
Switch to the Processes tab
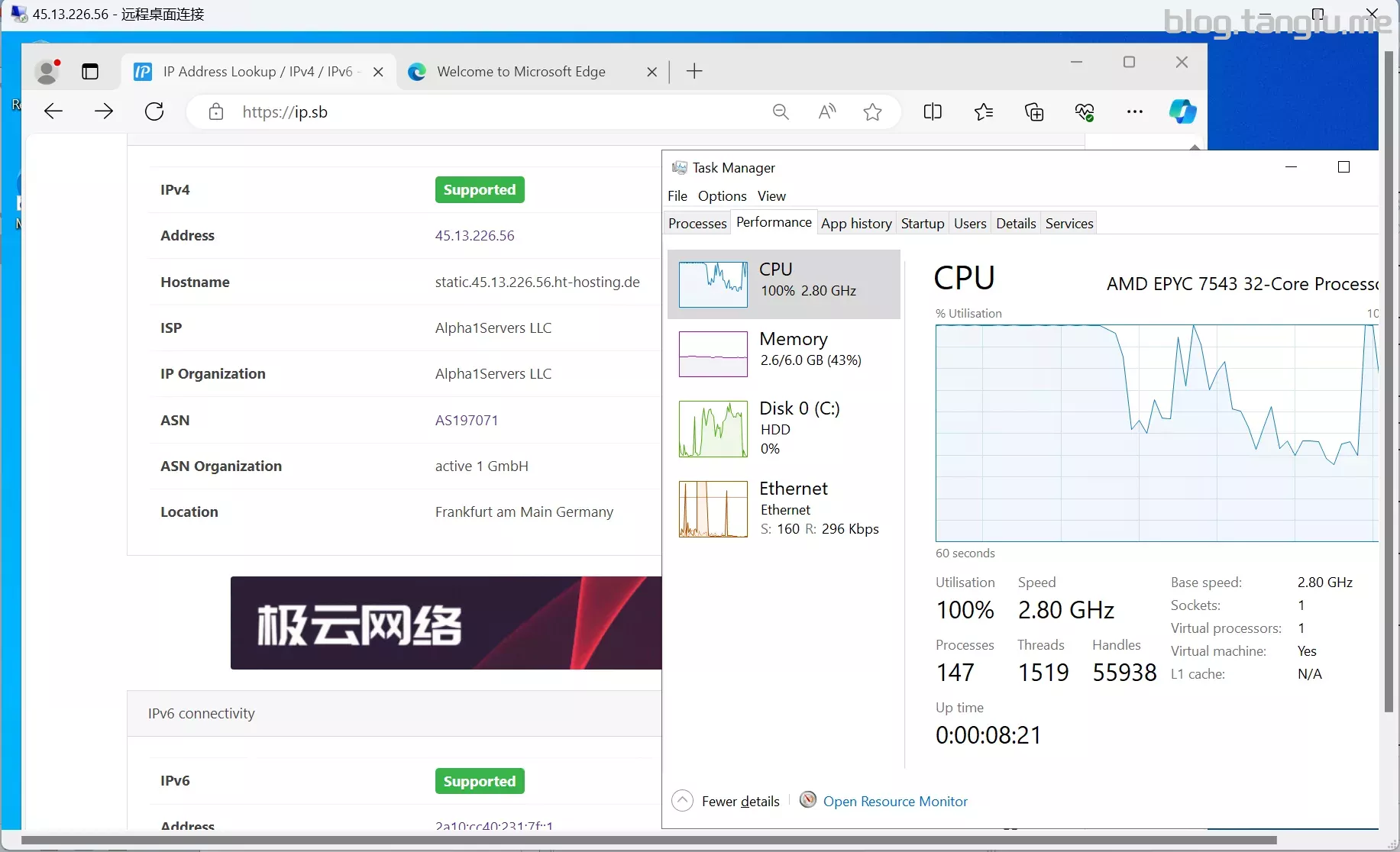697,224
